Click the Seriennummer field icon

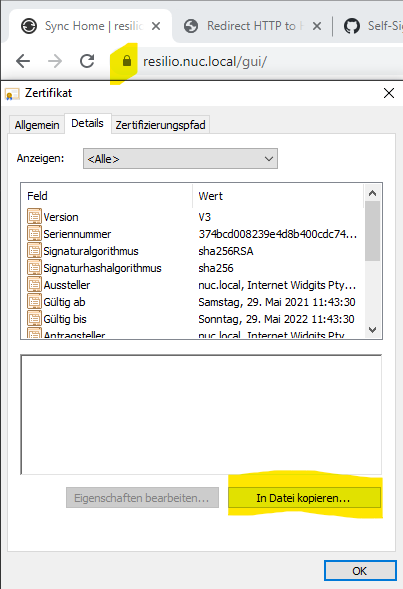[34, 233]
